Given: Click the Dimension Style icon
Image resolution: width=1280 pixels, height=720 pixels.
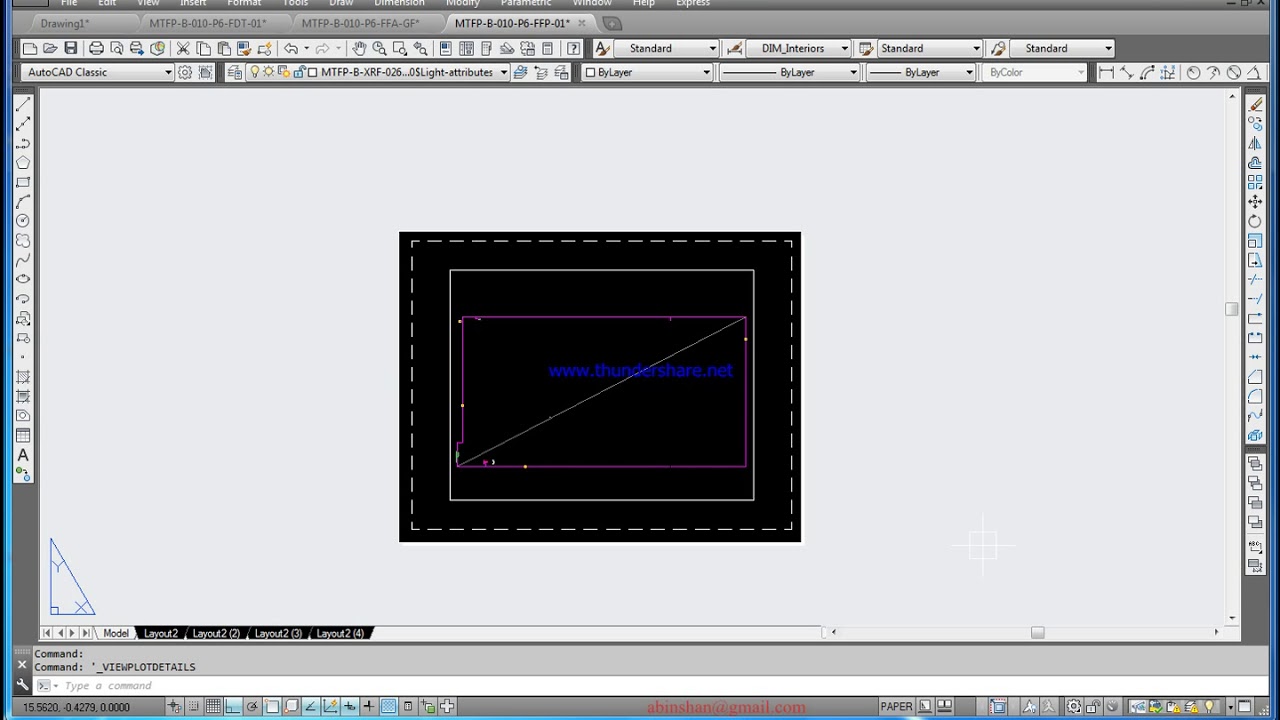Looking at the screenshot, I should pos(735,48).
